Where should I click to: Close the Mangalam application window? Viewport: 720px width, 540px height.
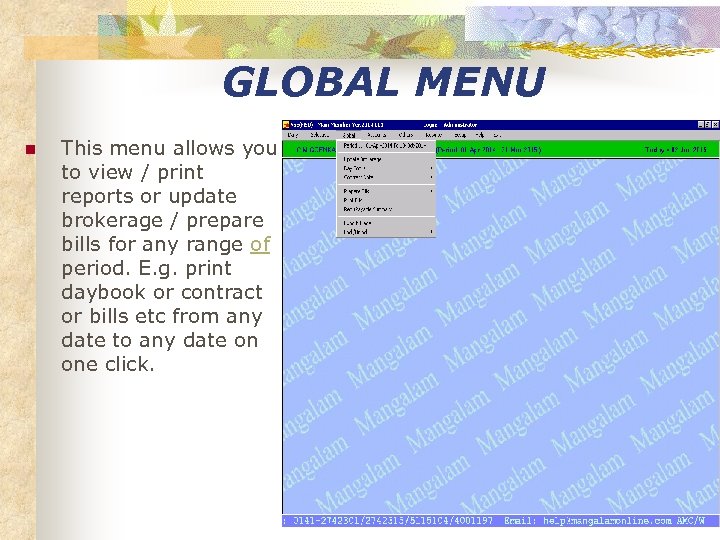pos(715,125)
